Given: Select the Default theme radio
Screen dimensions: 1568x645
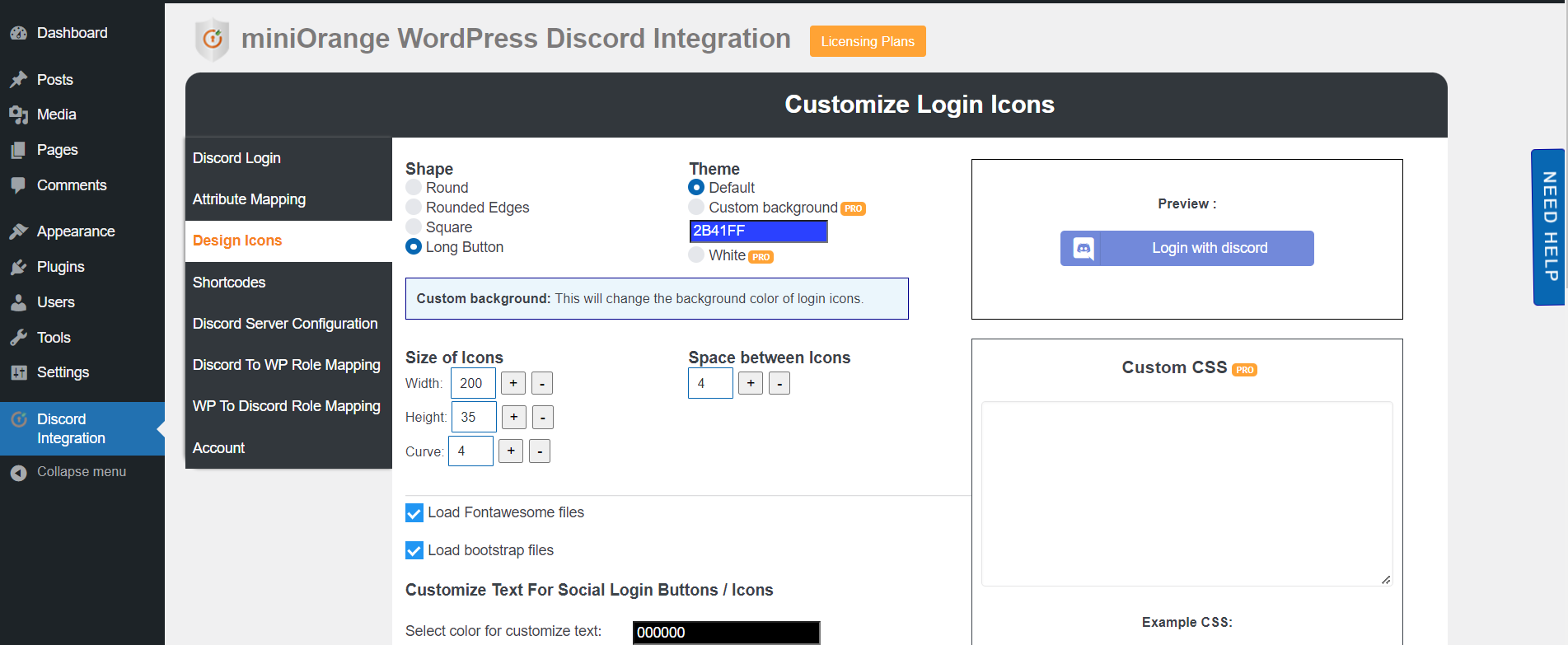Looking at the screenshot, I should [x=696, y=187].
